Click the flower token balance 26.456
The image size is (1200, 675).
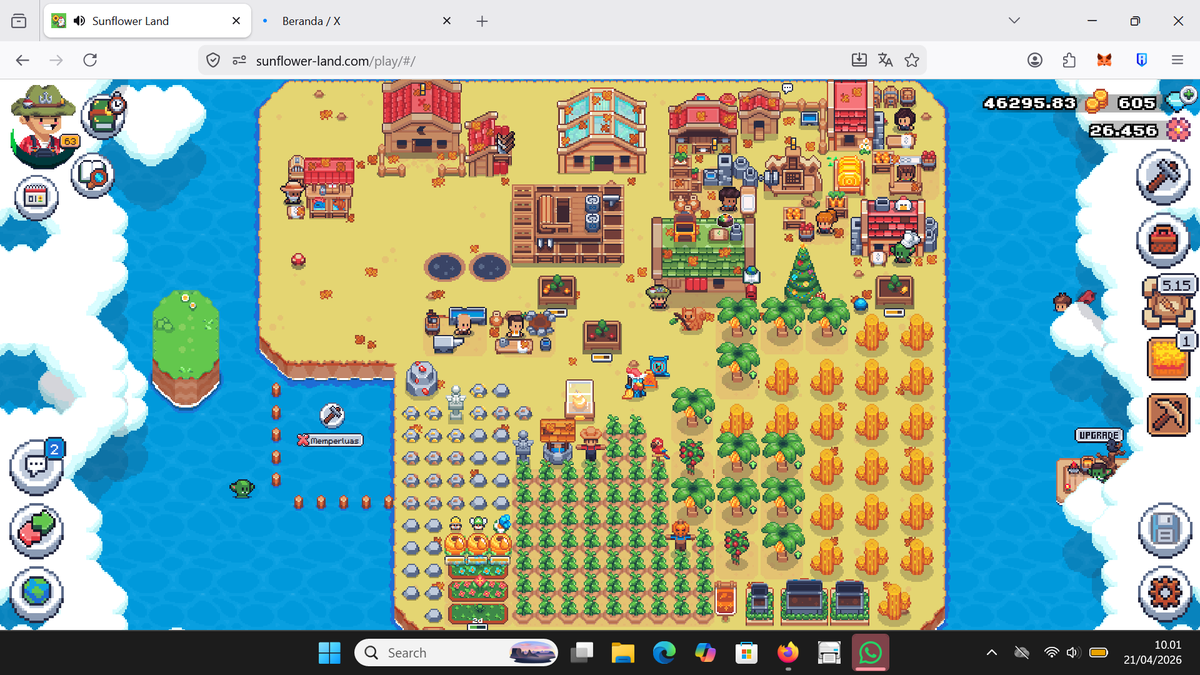point(1124,131)
